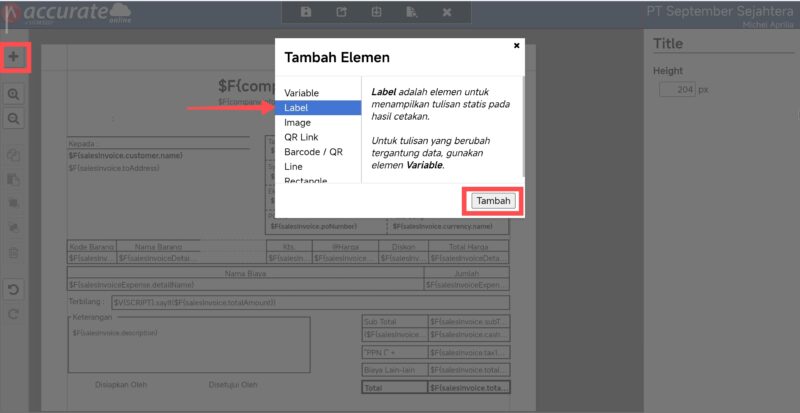Click the trash delete icon in sidebar
Image resolution: width=800 pixels, height=413 pixels.
(x=14, y=253)
